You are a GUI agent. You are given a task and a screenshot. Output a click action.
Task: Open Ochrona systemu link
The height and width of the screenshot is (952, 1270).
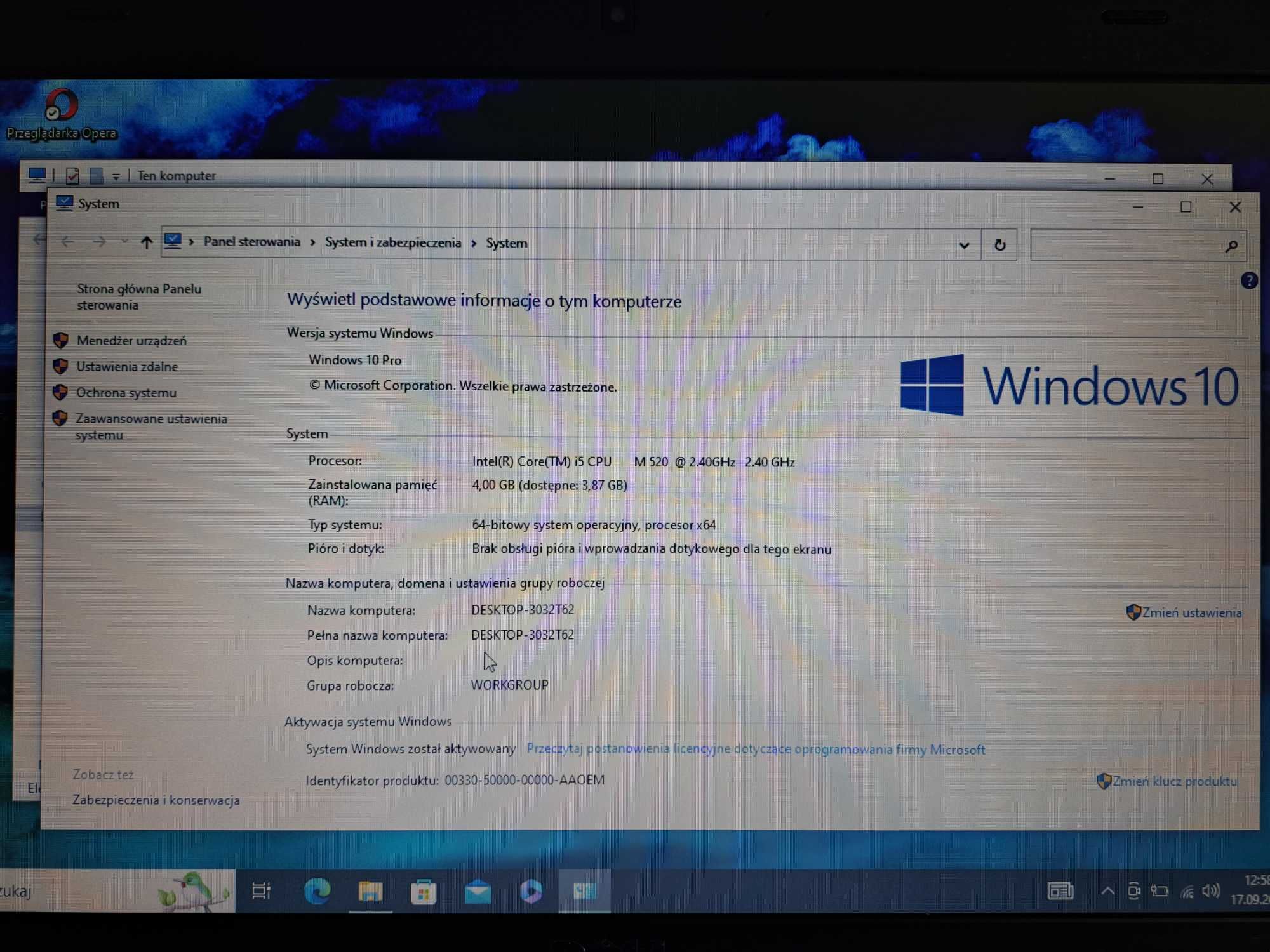[126, 393]
